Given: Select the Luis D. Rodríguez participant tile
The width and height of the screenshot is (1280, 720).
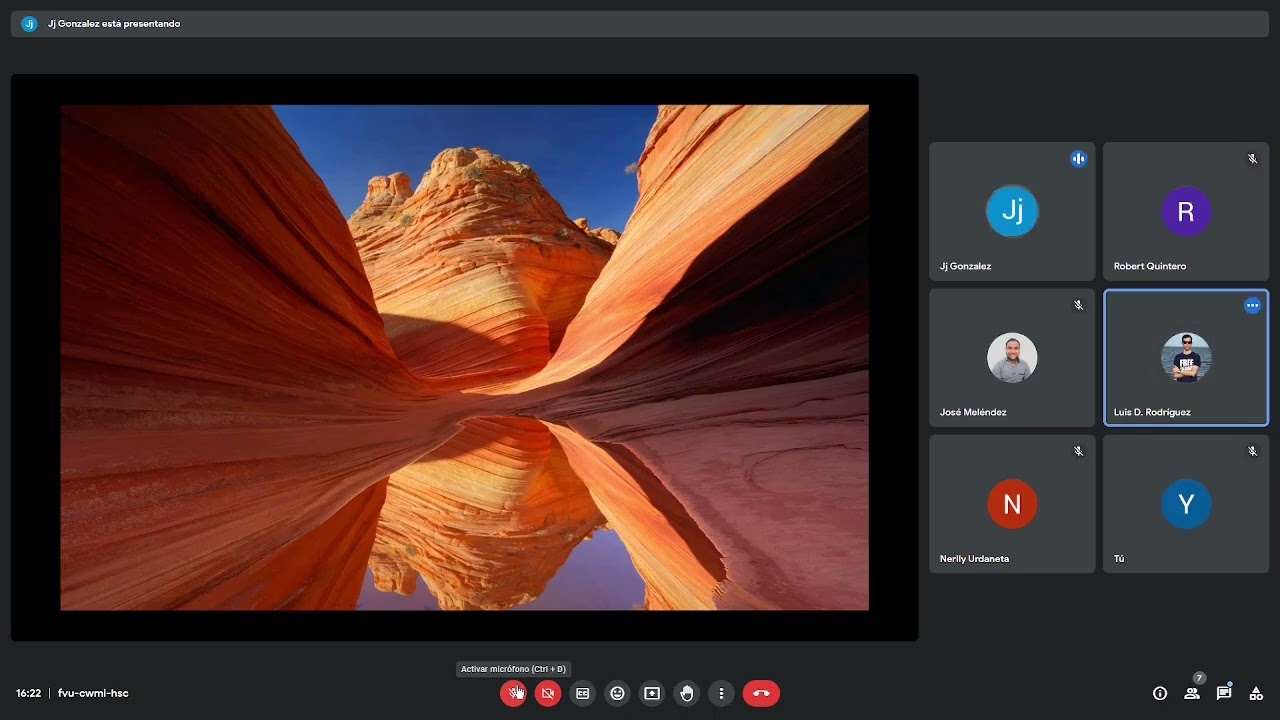Looking at the screenshot, I should click(x=1186, y=358).
